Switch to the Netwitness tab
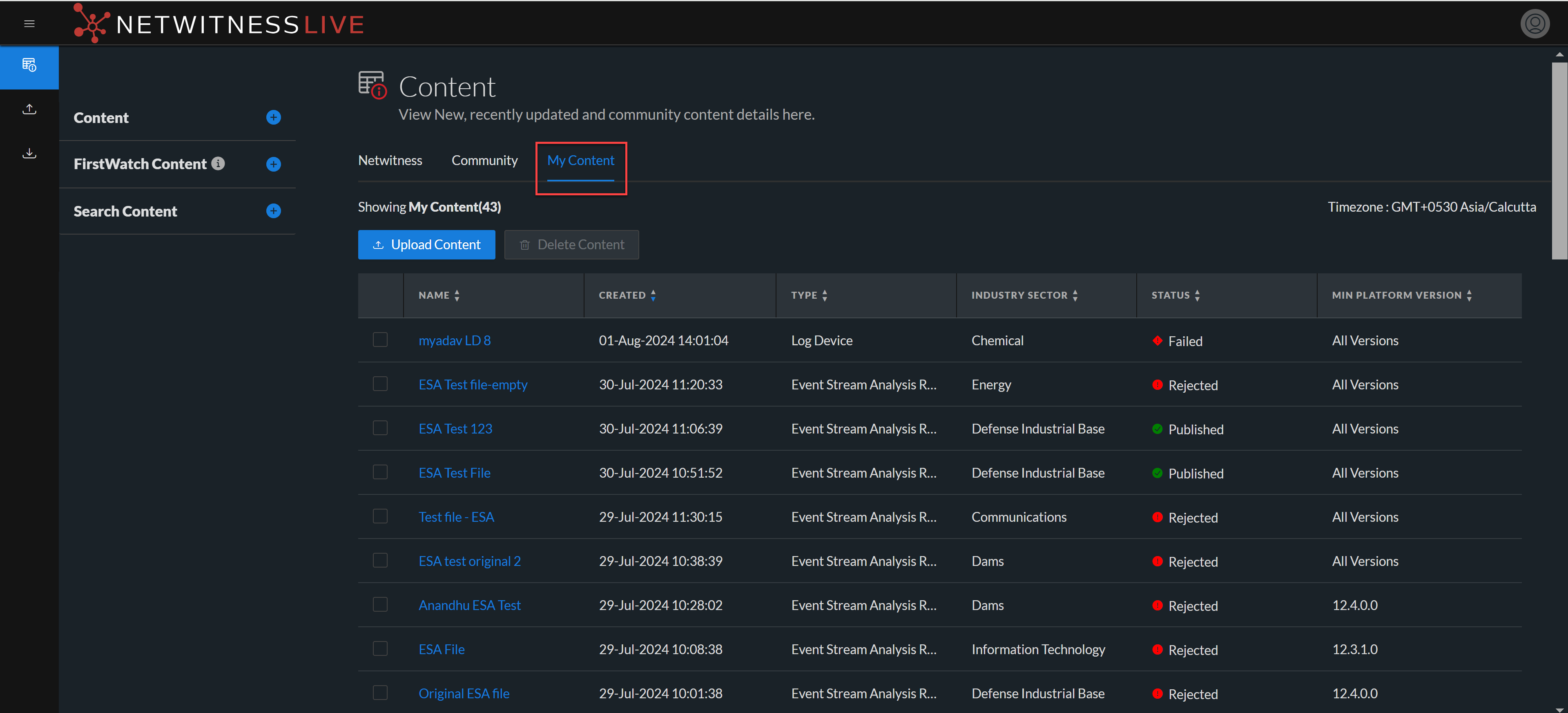 click(390, 160)
